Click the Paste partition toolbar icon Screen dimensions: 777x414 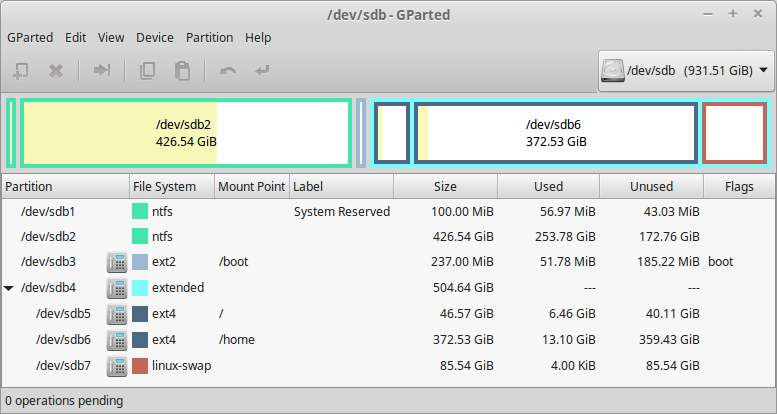(182, 70)
